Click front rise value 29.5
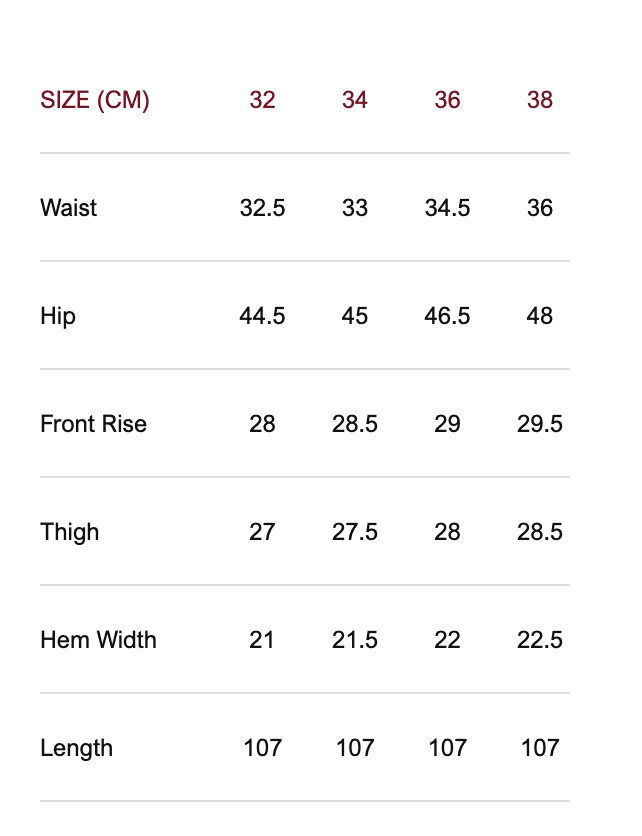This screenshot has width=642, height=836. pyautogui.click(x=540, y=424)
